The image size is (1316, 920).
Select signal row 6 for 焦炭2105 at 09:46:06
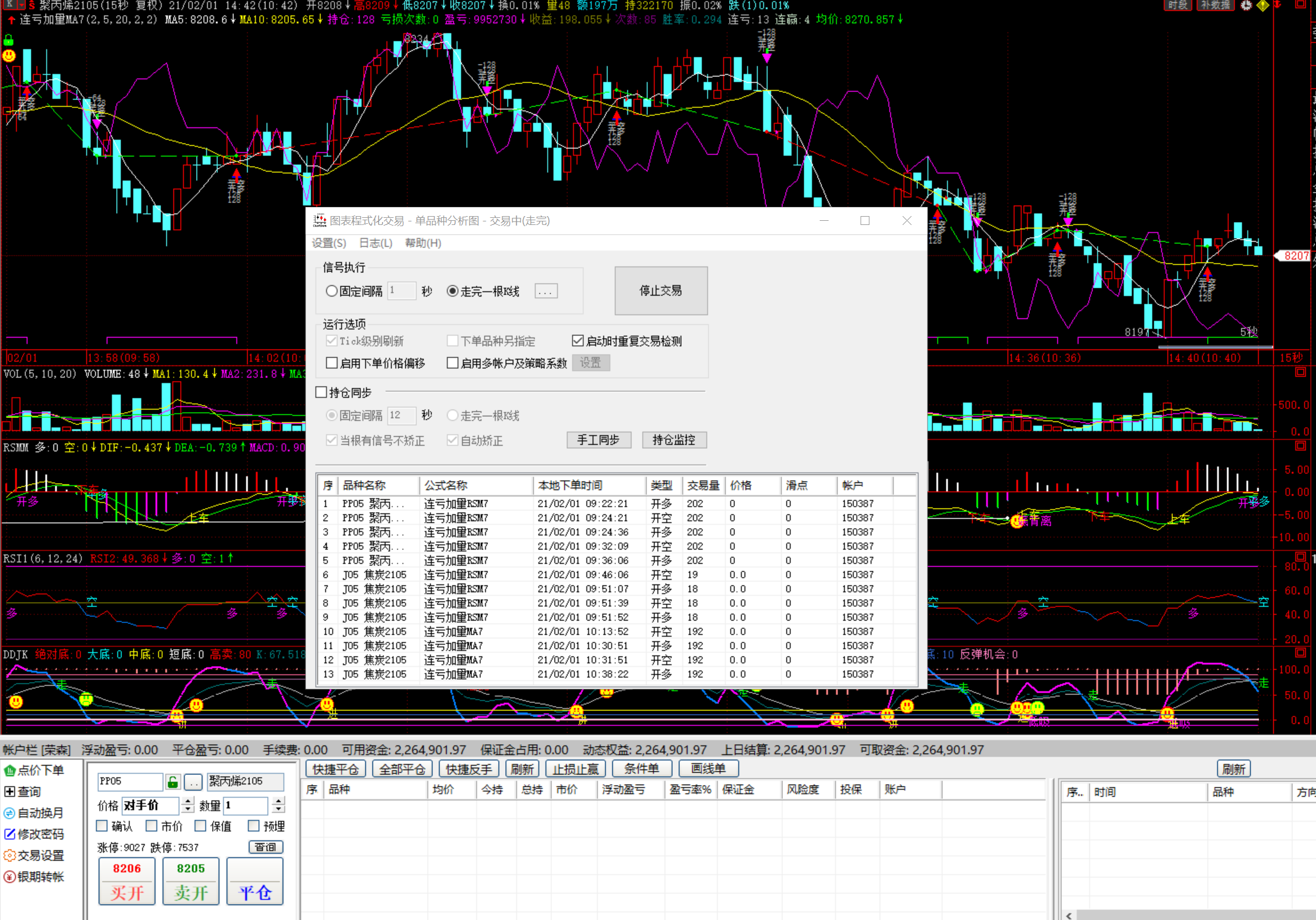click(617, 575)
